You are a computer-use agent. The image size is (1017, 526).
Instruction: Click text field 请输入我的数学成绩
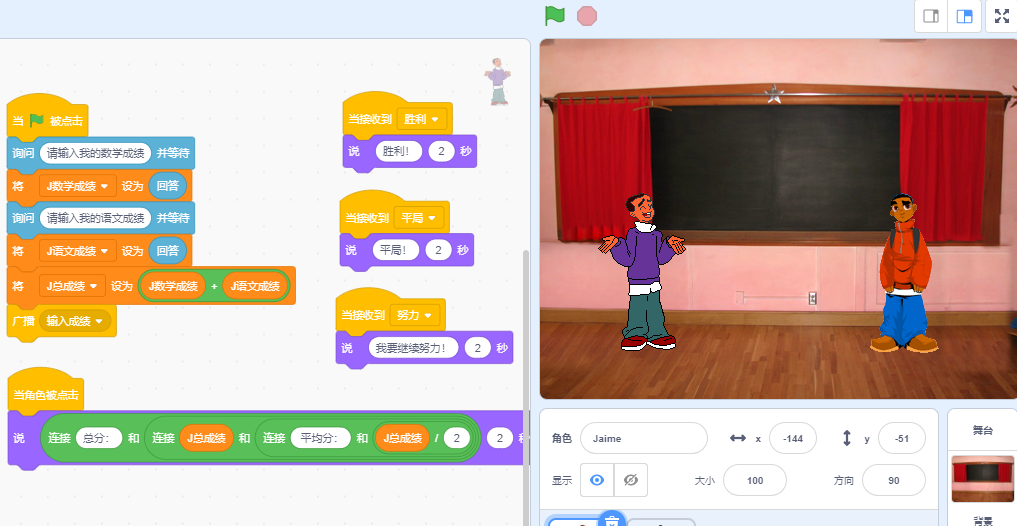[95, 154]
